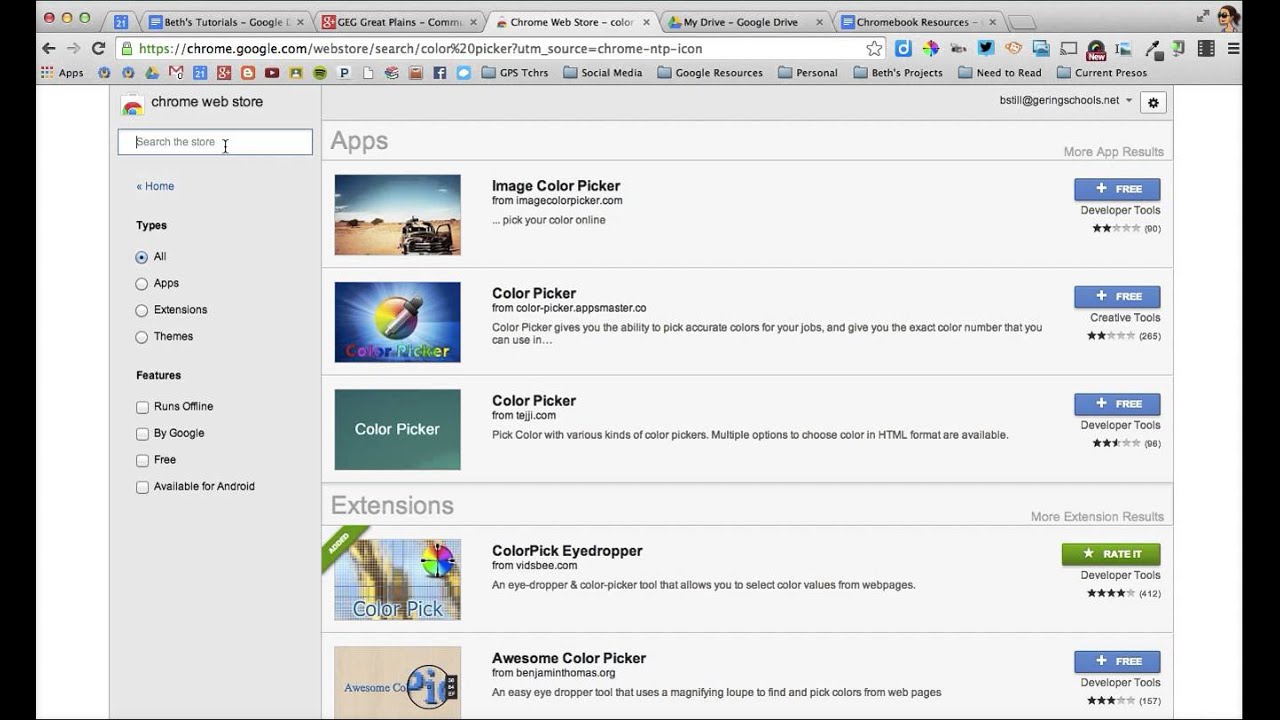Open the Gmail bookmark icon
The width and height of the screenshot is (1280, 720).
[176, 72]
